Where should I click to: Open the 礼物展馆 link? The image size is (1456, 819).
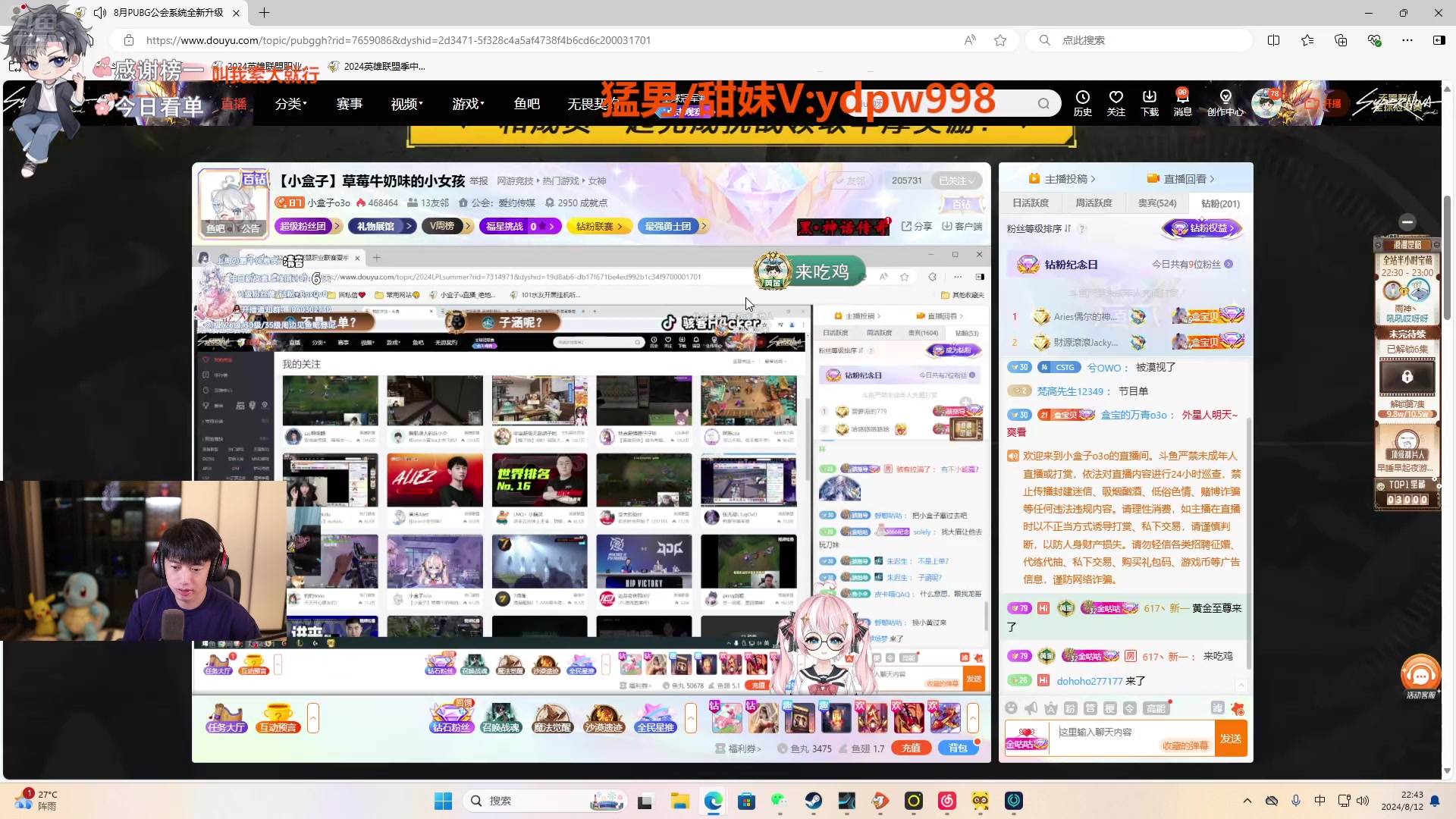382,226
